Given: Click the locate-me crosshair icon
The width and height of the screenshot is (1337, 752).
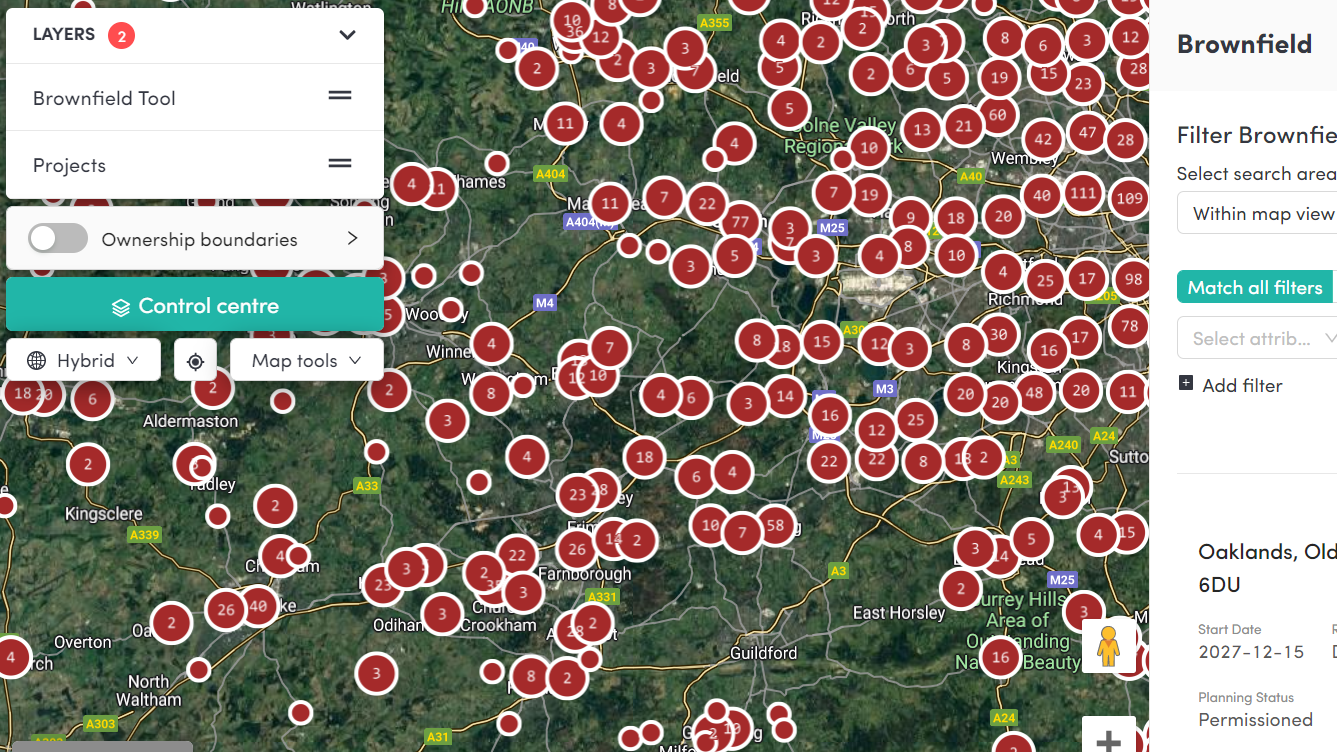Looking at the screenshot, I should coord(195,361).
